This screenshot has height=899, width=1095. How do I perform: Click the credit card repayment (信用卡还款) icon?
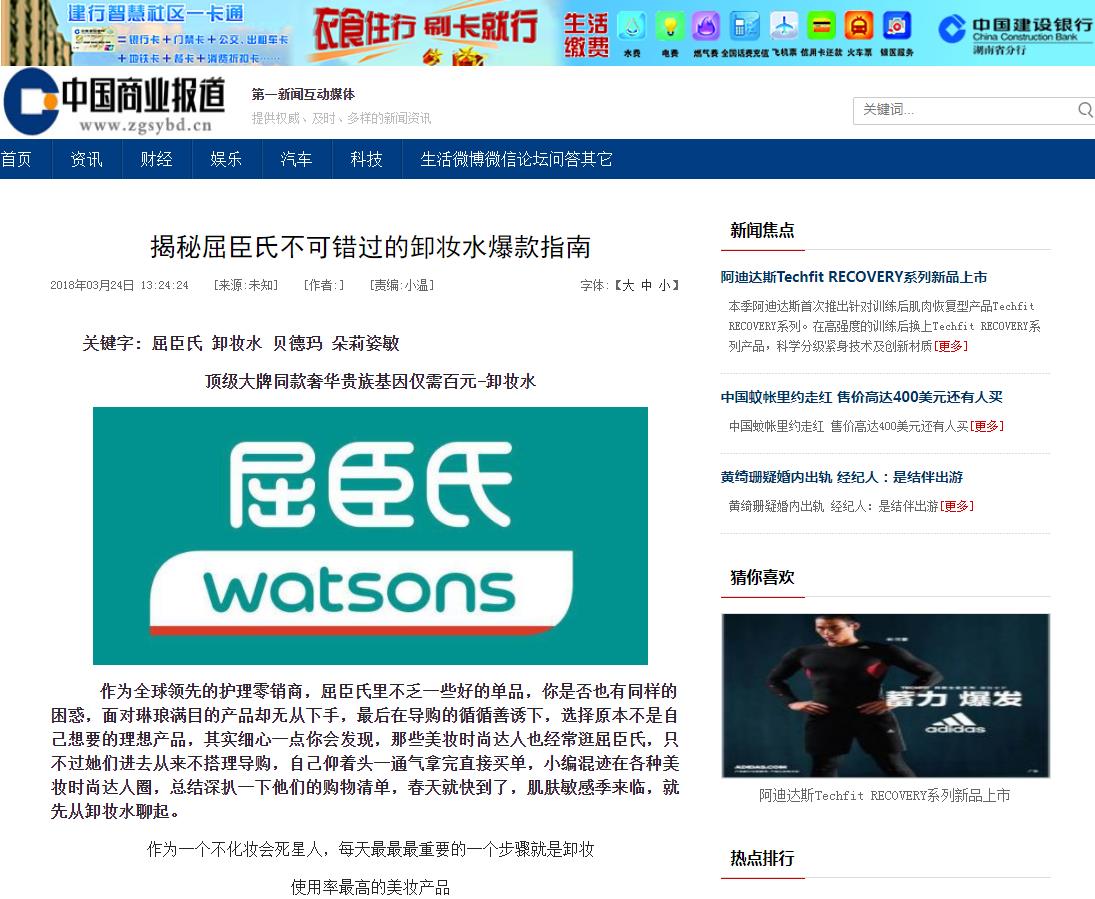(821, 27)
